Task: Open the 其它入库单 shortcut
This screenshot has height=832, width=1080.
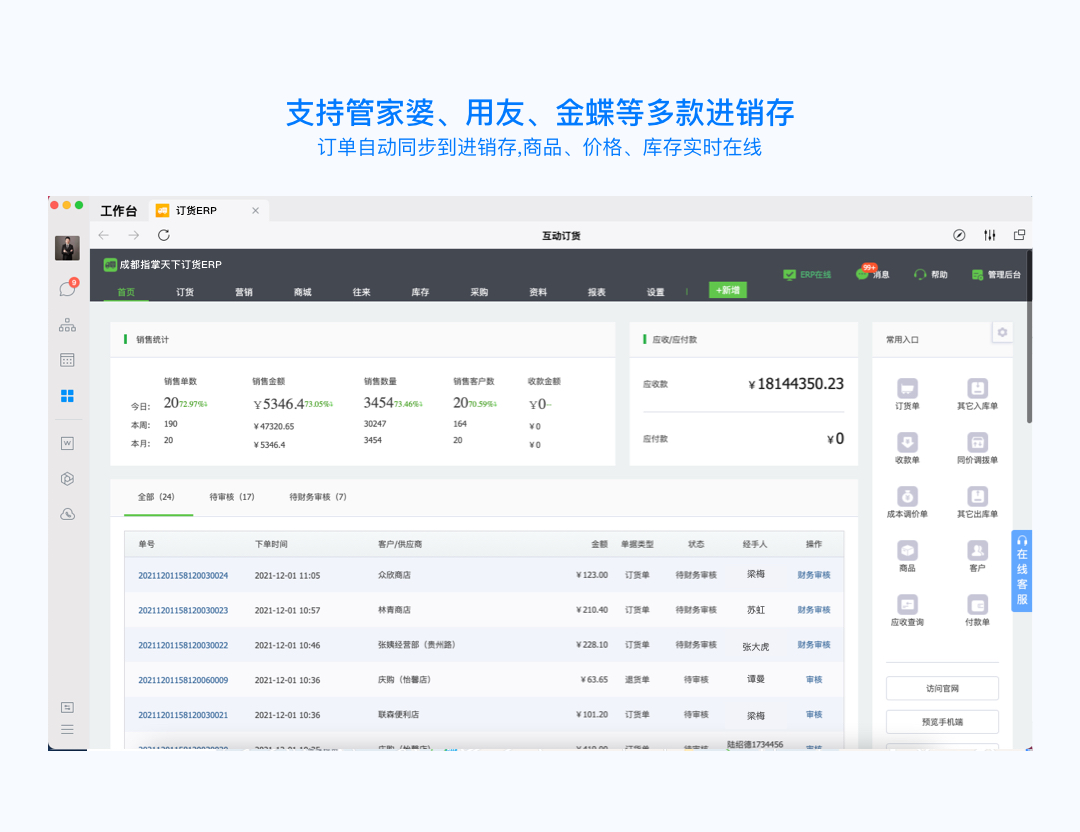Action: (x=977, y=394)
